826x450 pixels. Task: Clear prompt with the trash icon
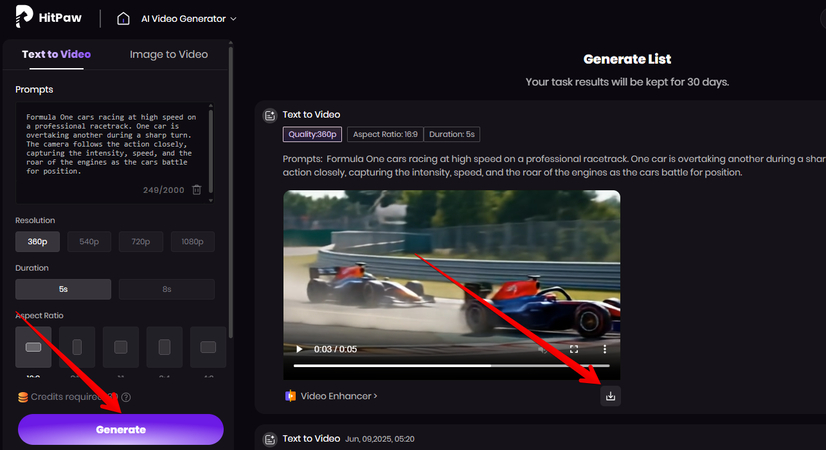[x=196, y=190]
